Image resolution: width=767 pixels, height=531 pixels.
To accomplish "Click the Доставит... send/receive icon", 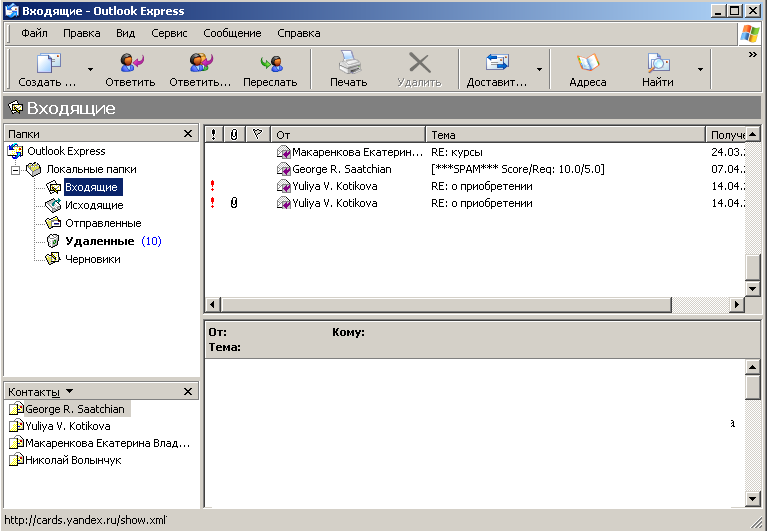I will [497, 63].
